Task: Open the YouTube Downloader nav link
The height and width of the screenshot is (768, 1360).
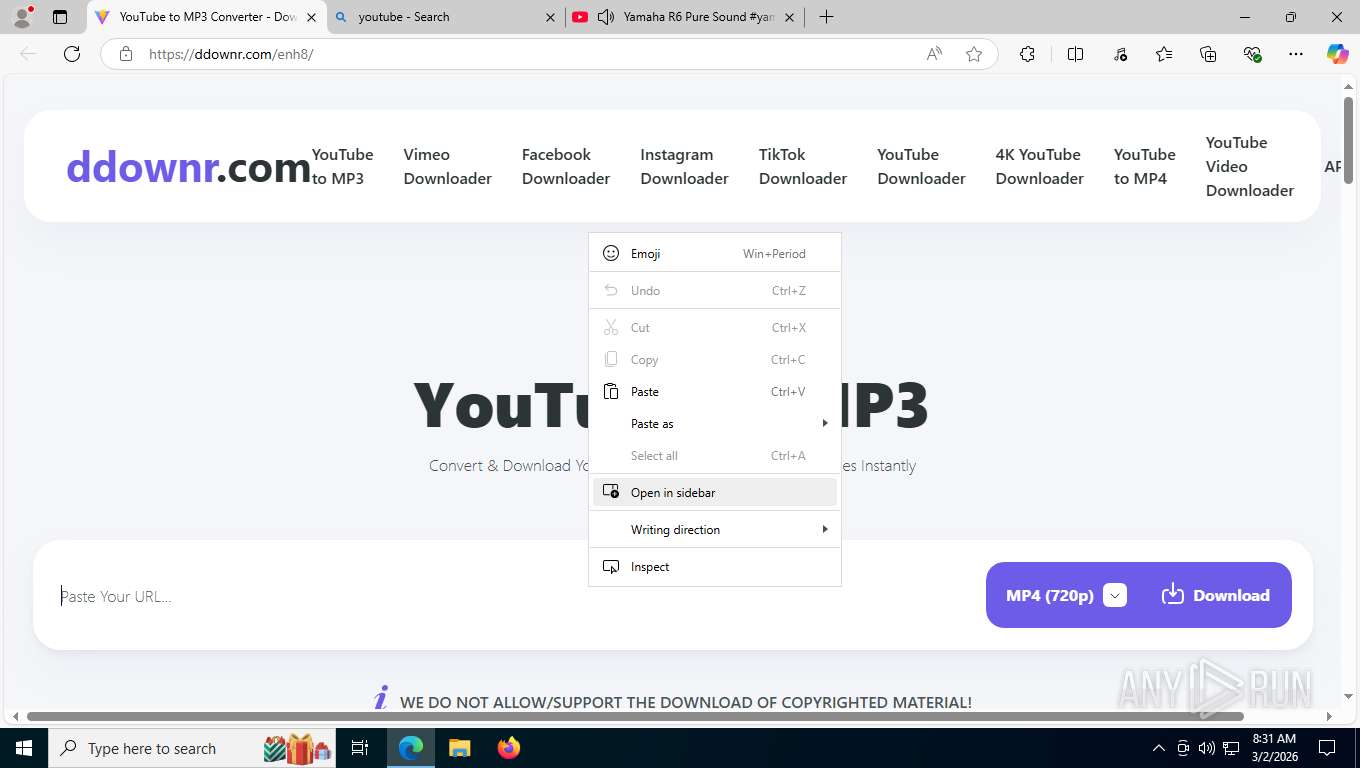Action: (x=921, y=166)
